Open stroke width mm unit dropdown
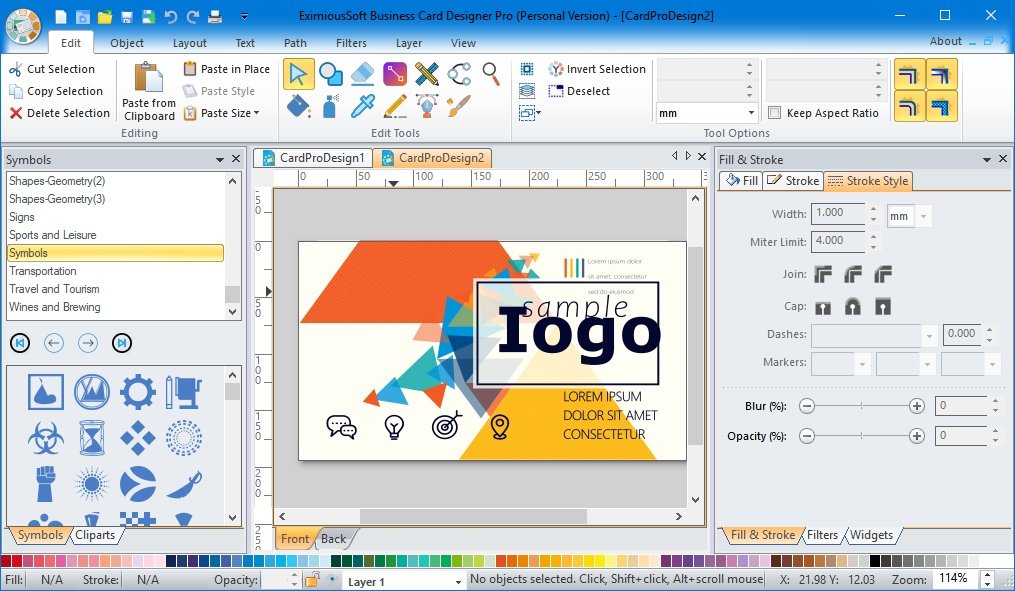The height and width of the screenshot is (591, 1015). 924,216
